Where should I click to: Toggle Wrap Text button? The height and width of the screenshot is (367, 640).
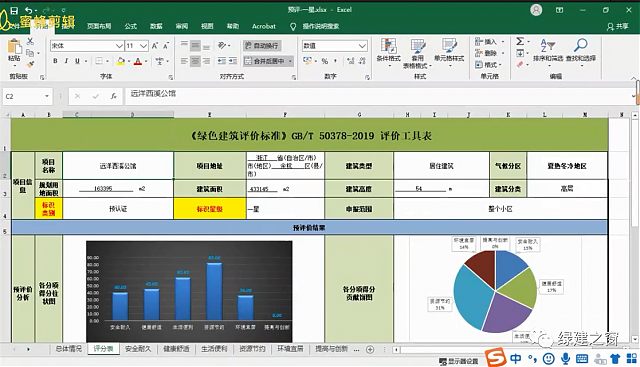click(x=262, y=46)
